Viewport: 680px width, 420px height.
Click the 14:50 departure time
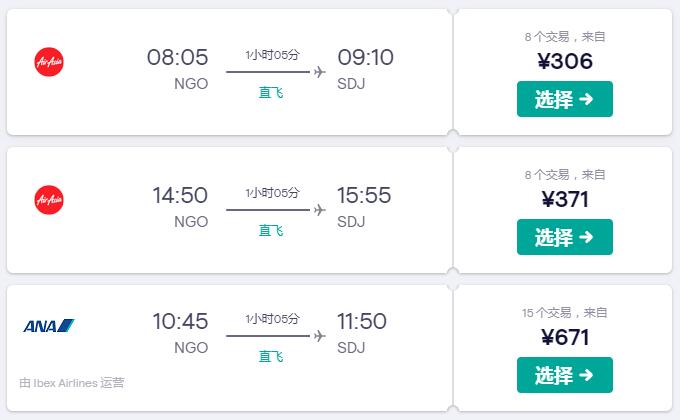click(x=180, y=195)
